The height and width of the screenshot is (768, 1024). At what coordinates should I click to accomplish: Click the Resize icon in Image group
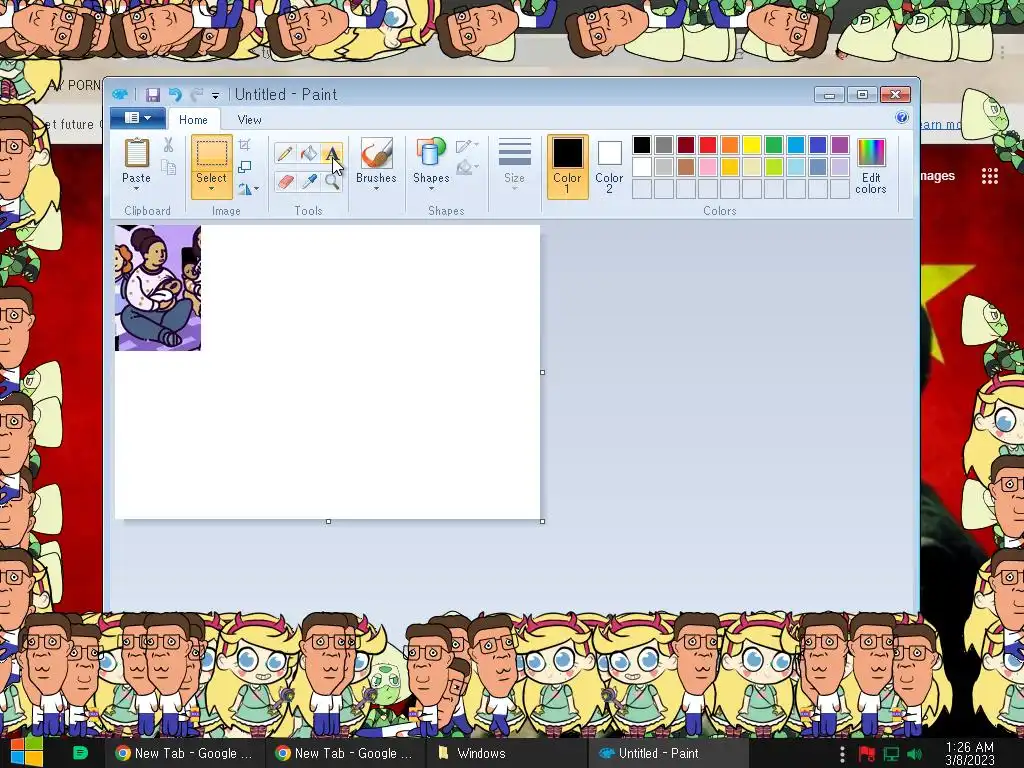(x=244, y=167)
